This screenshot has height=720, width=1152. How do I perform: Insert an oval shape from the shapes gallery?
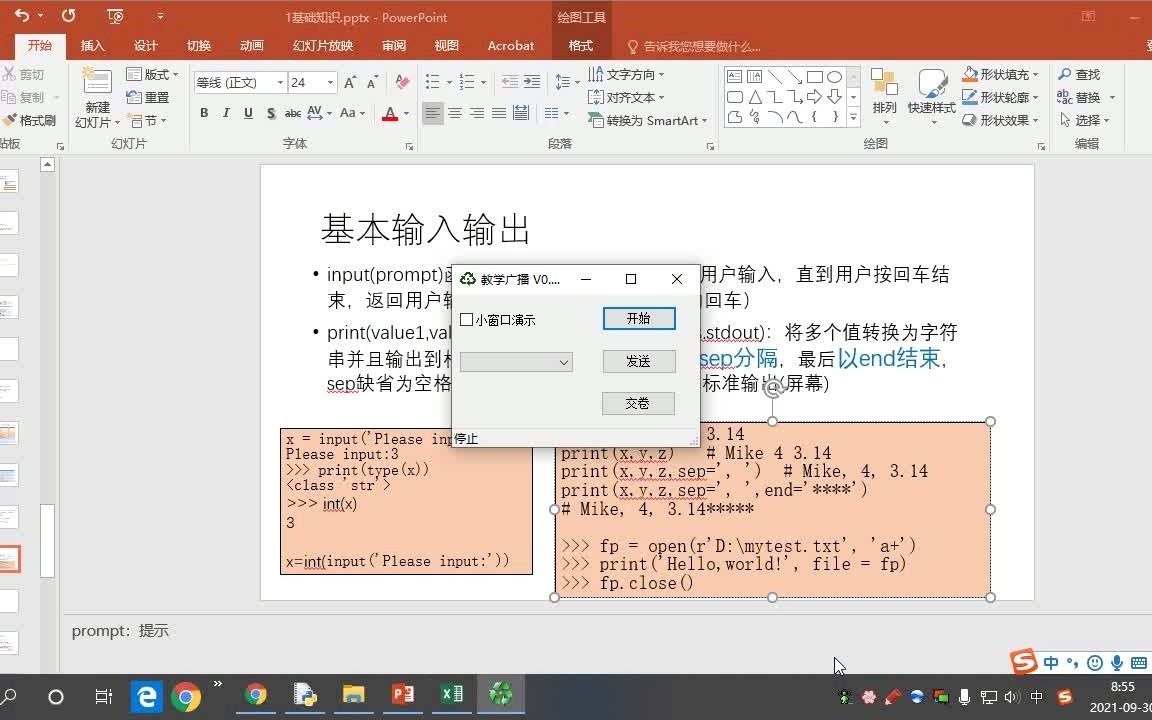tap(836, 77)
